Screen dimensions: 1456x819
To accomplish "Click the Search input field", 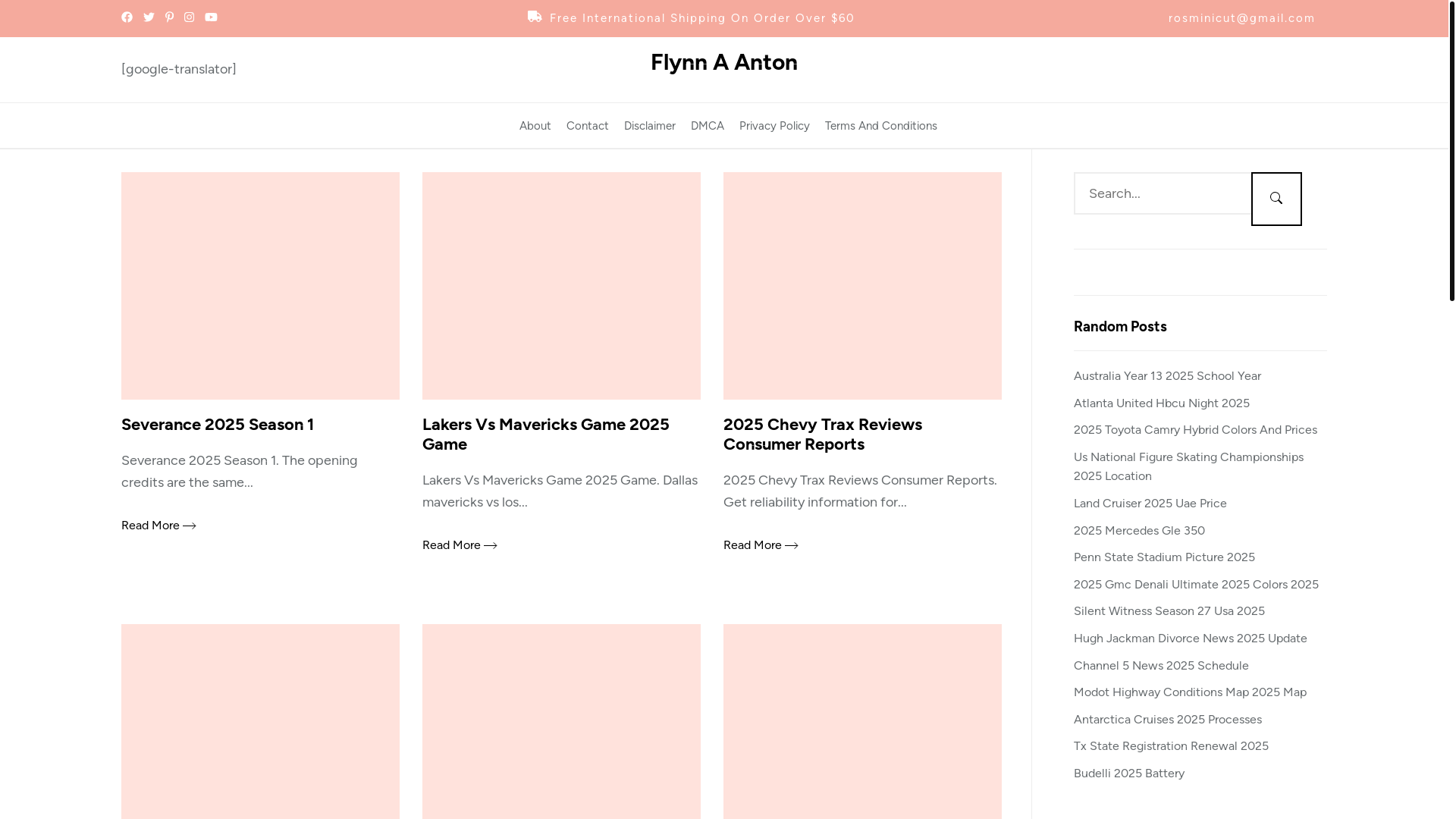I will 1163,193.
